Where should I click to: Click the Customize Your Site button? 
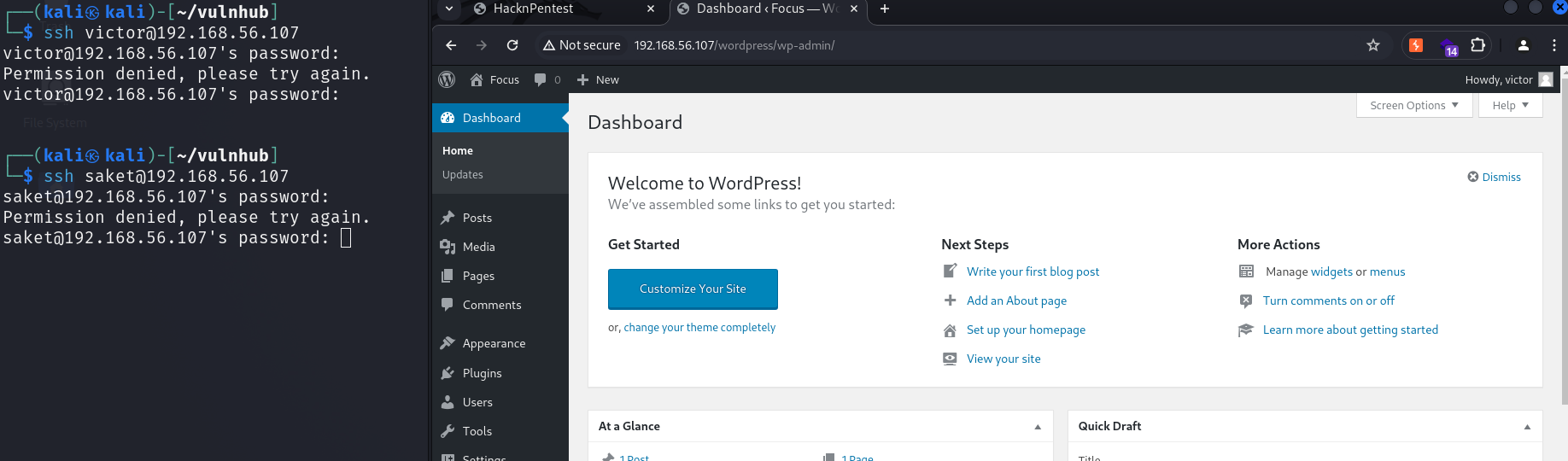pos(693,289)
